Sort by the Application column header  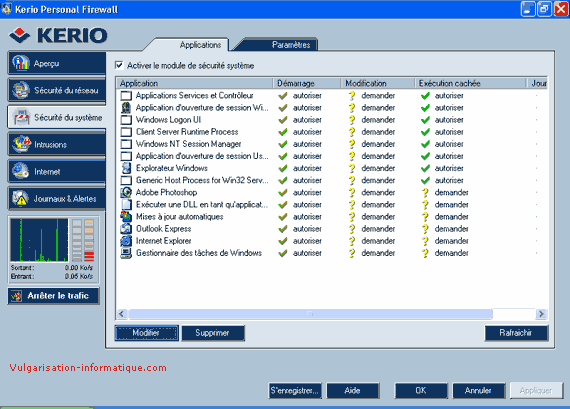click(194, 83)
